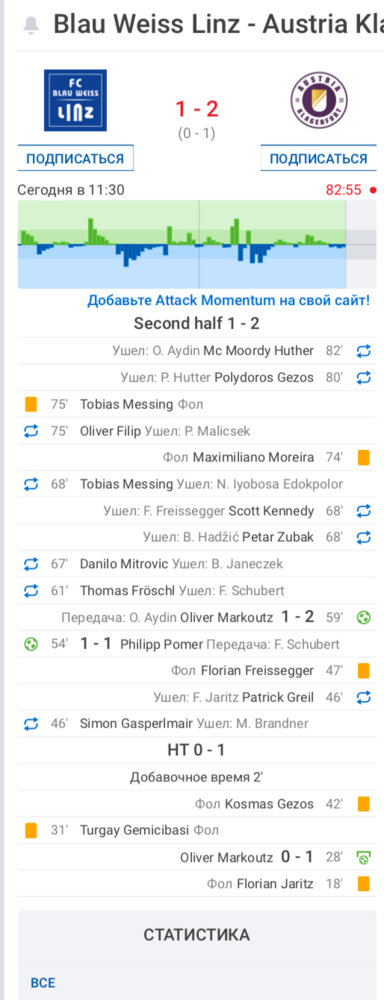Click yellow card icon for Tobias Messing
Image resolution: width=384 pixels, height=1000 pixels.
[31, 404]
